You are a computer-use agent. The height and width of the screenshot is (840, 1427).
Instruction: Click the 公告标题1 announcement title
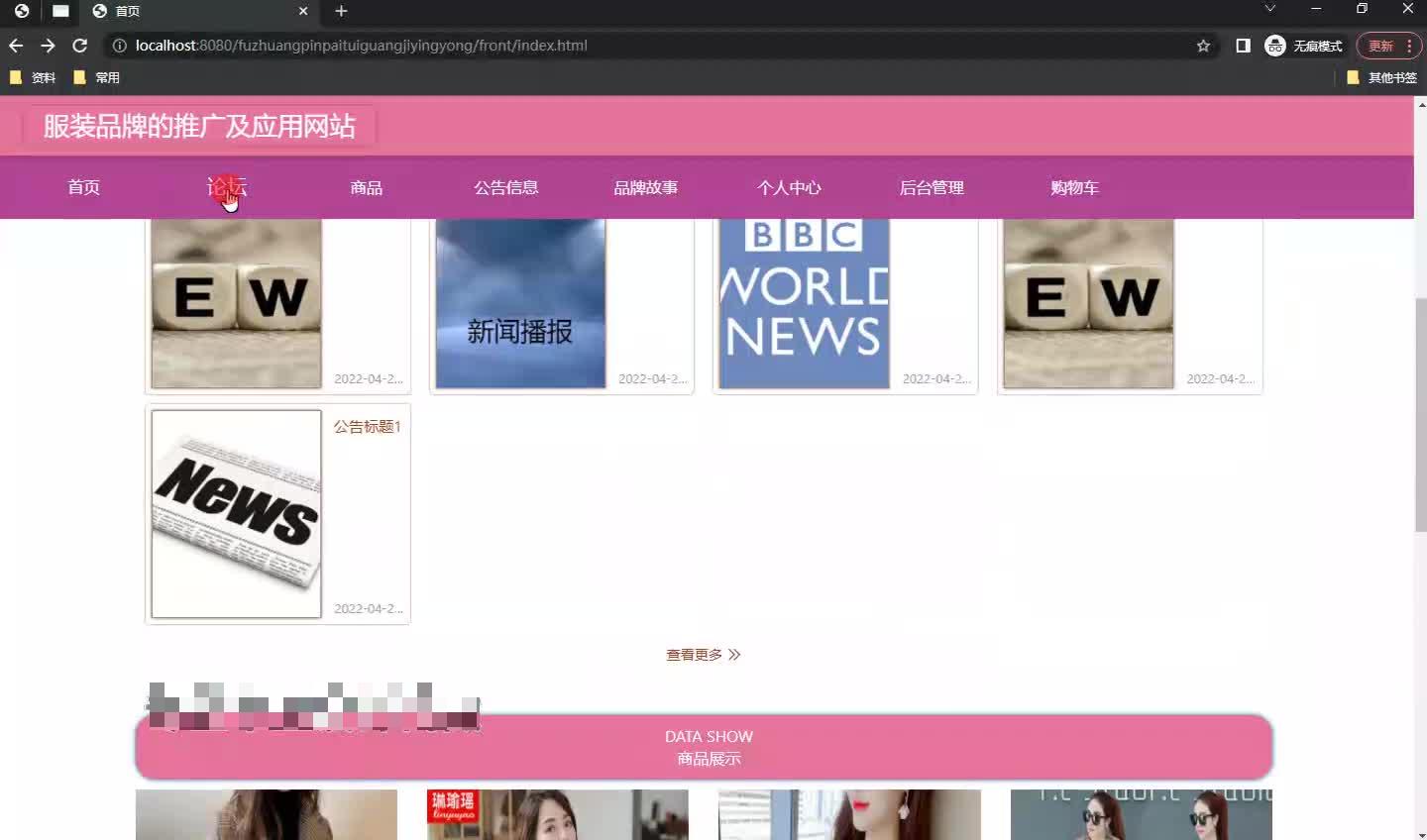point(367,427)
